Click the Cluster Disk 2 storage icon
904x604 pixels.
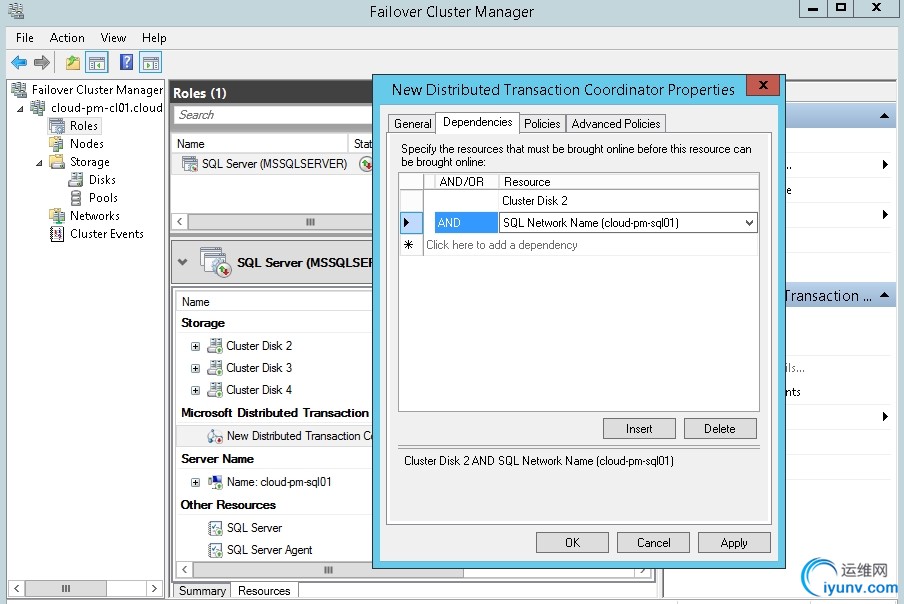[215, 346]
